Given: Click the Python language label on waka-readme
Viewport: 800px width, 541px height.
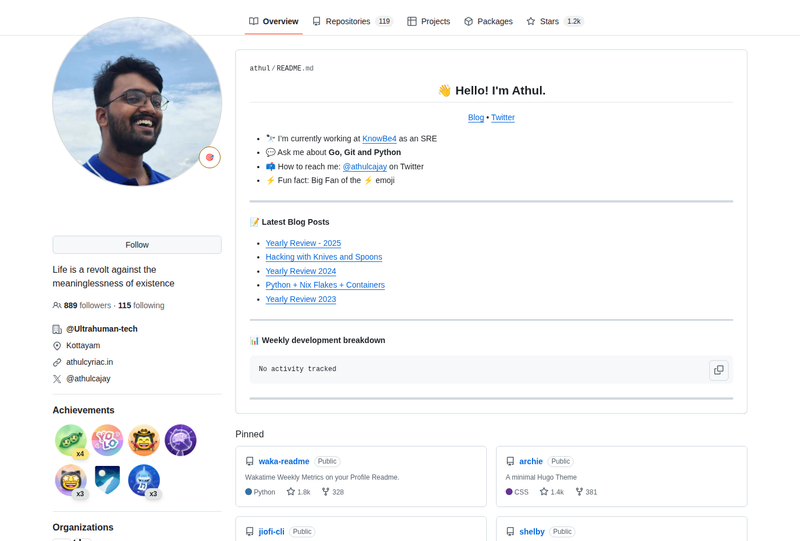Looking at the screenshot, I should pos(264,492).
